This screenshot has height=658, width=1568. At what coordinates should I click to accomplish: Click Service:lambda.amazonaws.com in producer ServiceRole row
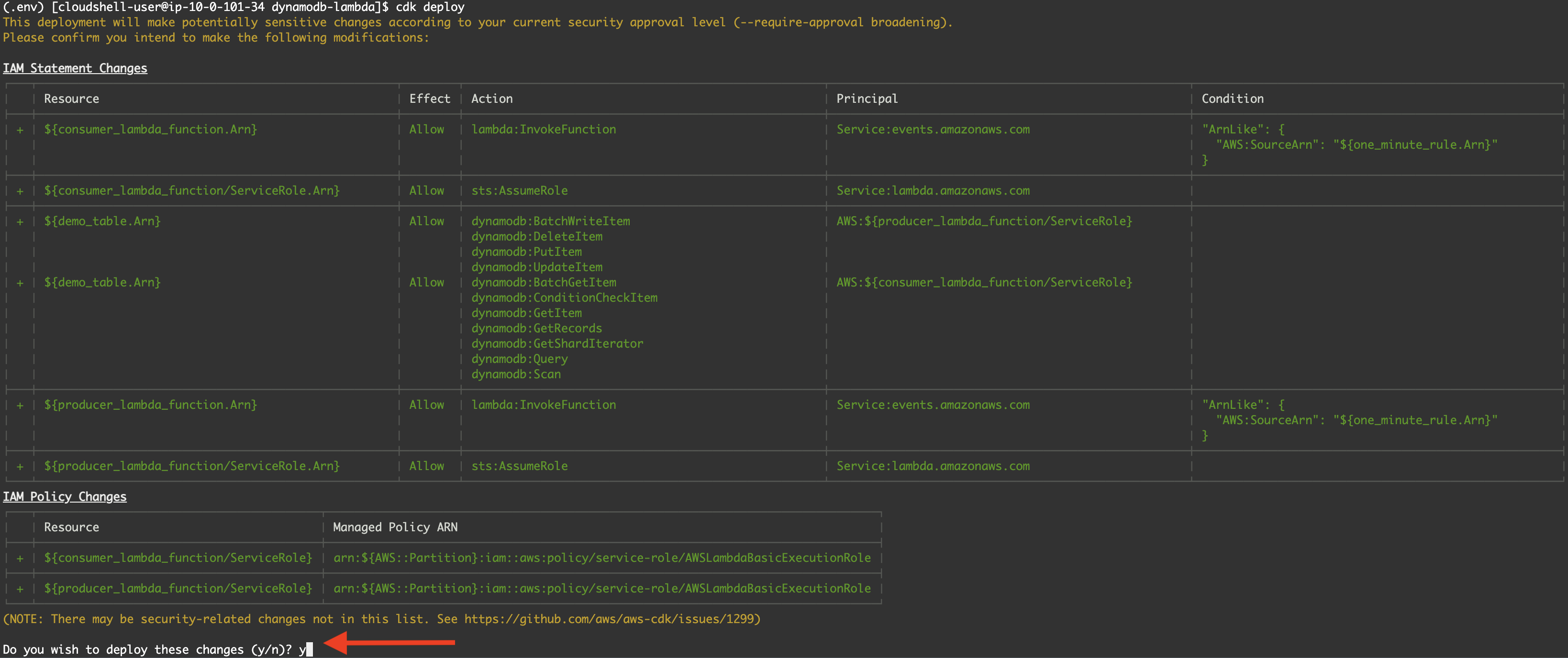933,466
